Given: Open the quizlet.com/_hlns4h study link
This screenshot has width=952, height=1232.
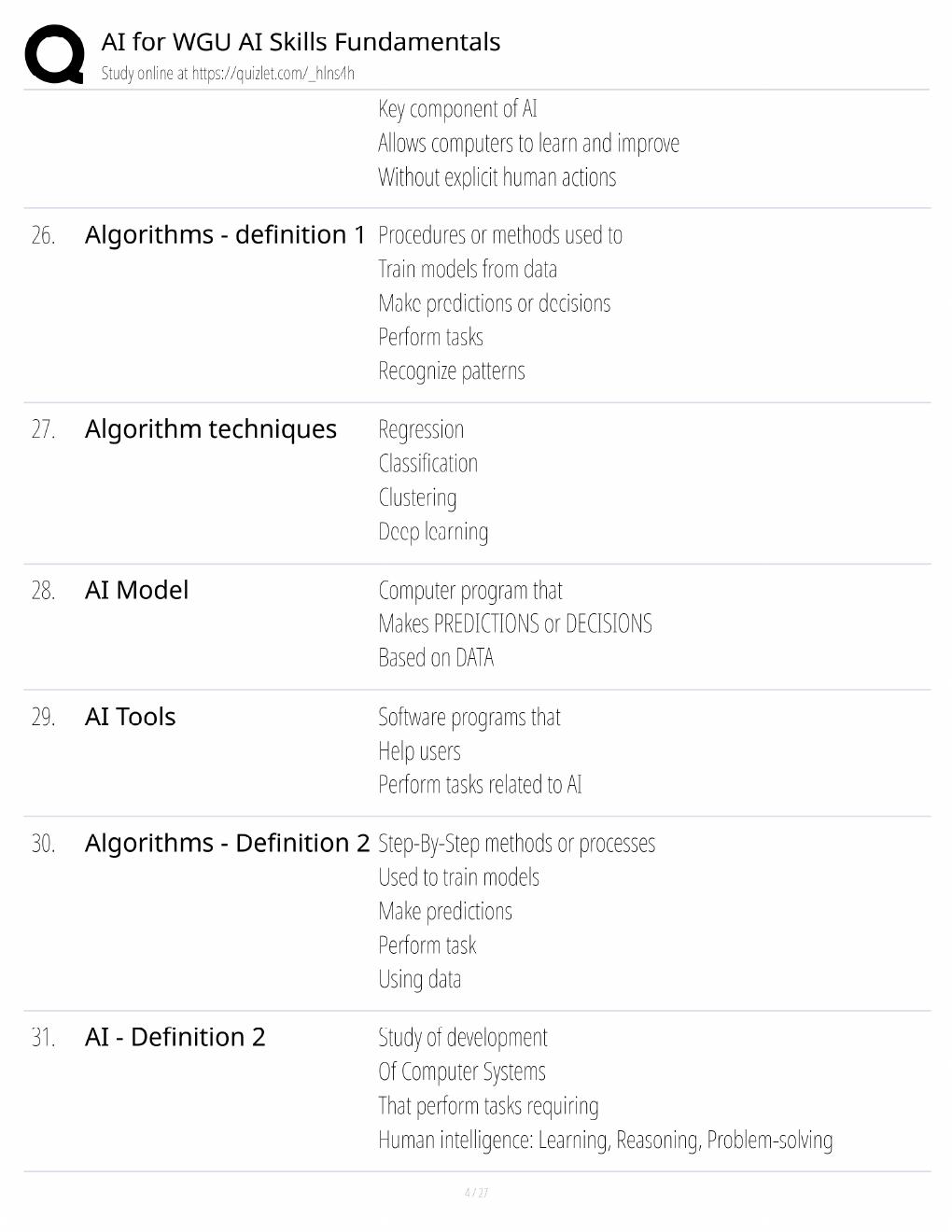Looking at the screenshot, I should 273,74.
